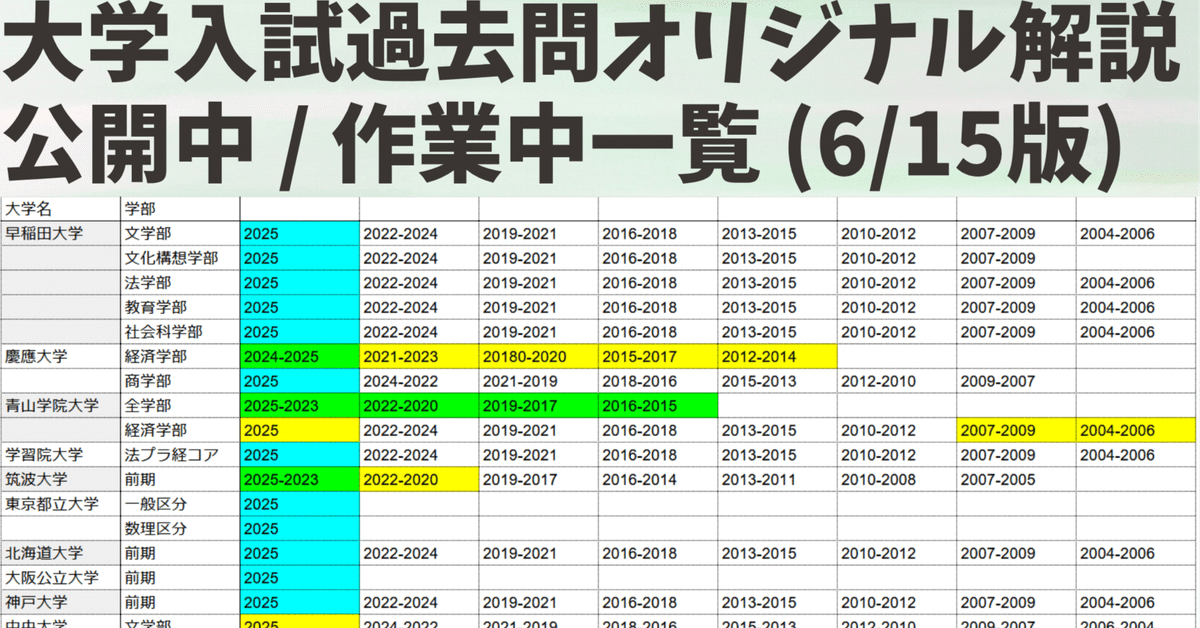Click the yellow 2012-2014 cell
Image resolution: width=1200 pixels, height=628 pixels.
coord(777,356)
